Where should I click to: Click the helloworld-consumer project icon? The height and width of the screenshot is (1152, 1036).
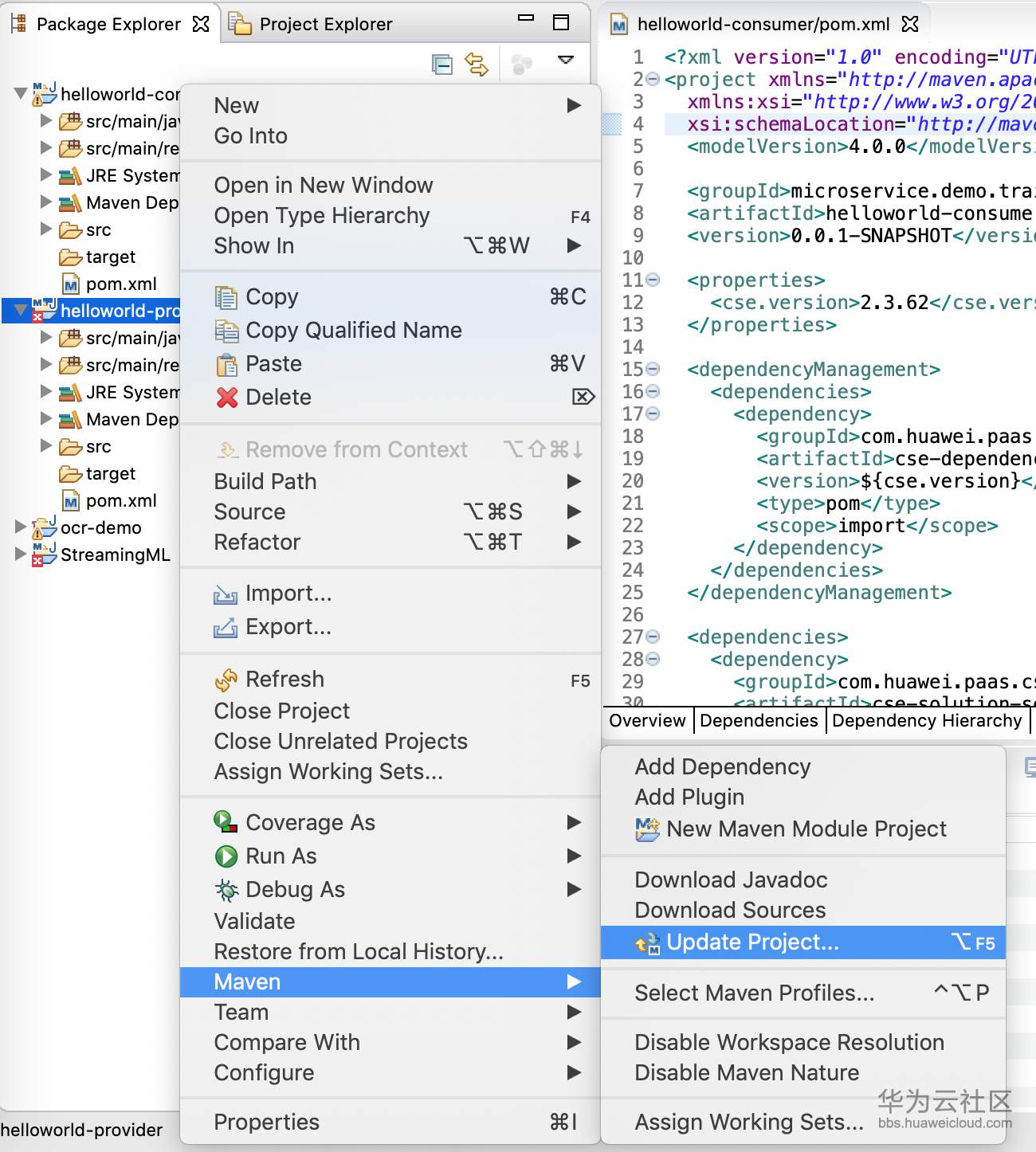point(45,94)
